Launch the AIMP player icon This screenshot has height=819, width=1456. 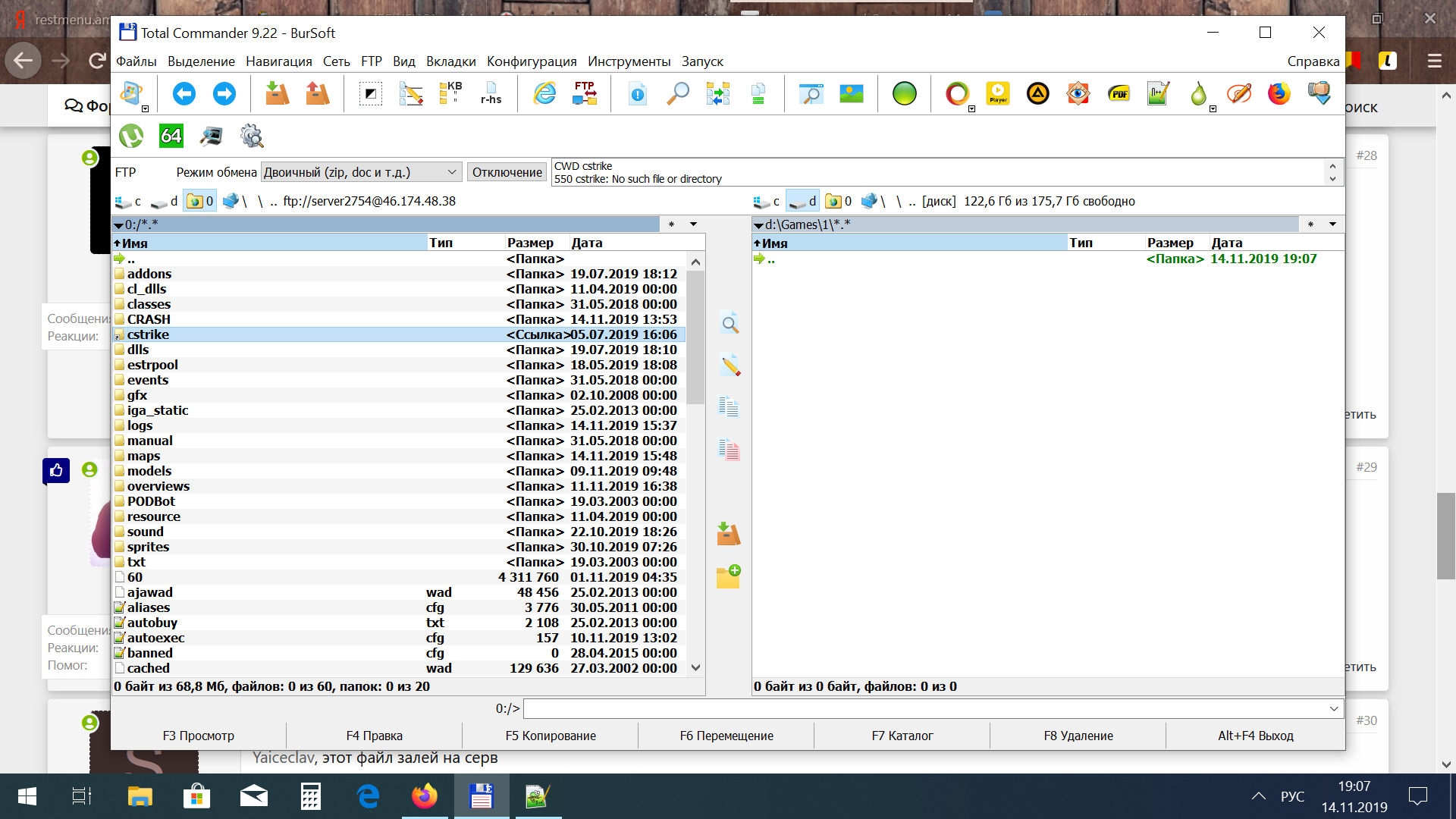pyautogui.click(x=1038, y=94)
